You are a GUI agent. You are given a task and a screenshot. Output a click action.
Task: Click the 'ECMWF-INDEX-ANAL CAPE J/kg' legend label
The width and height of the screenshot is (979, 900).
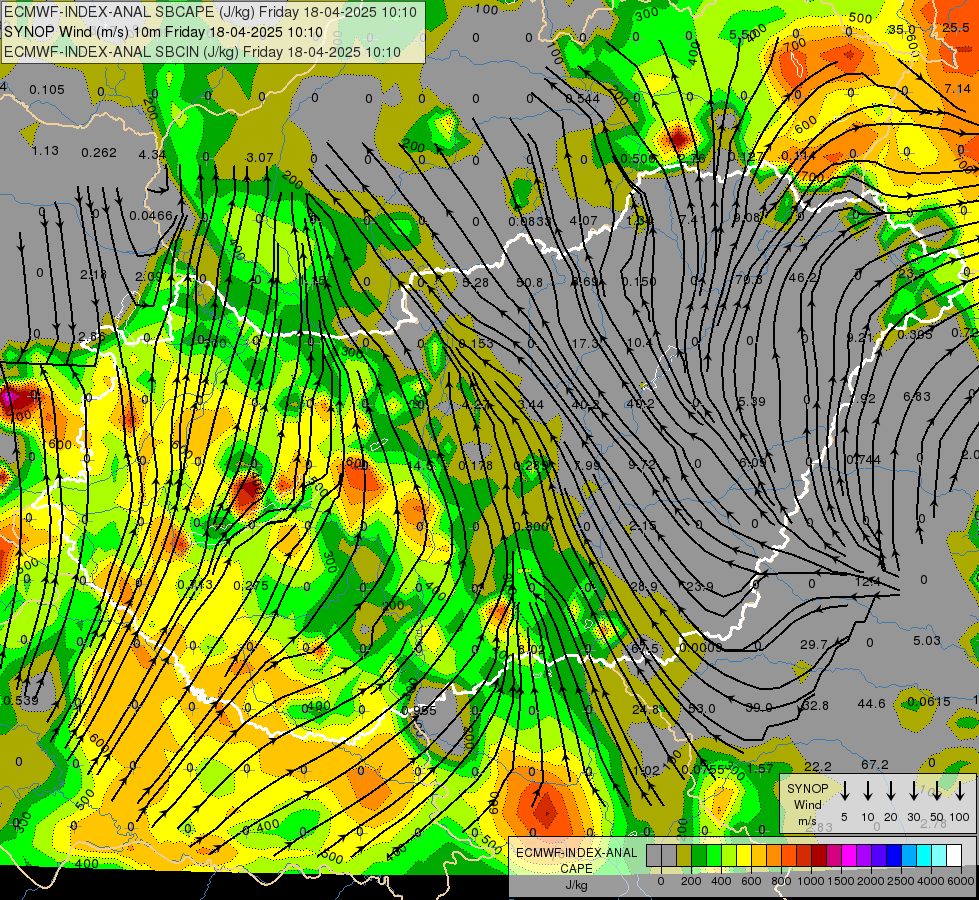[576, 868]
